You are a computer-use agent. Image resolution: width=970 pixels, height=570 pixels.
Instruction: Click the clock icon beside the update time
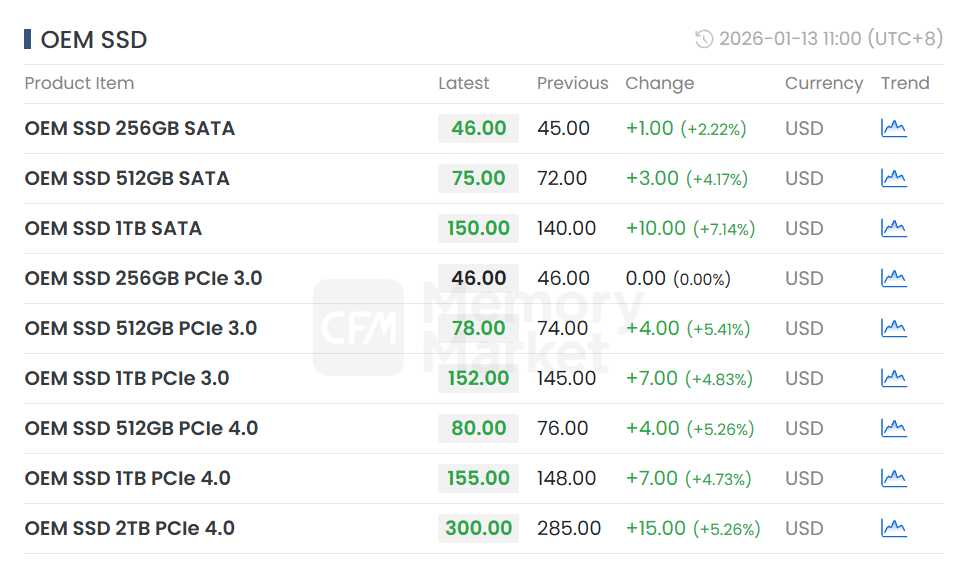(x=704, y=39)
